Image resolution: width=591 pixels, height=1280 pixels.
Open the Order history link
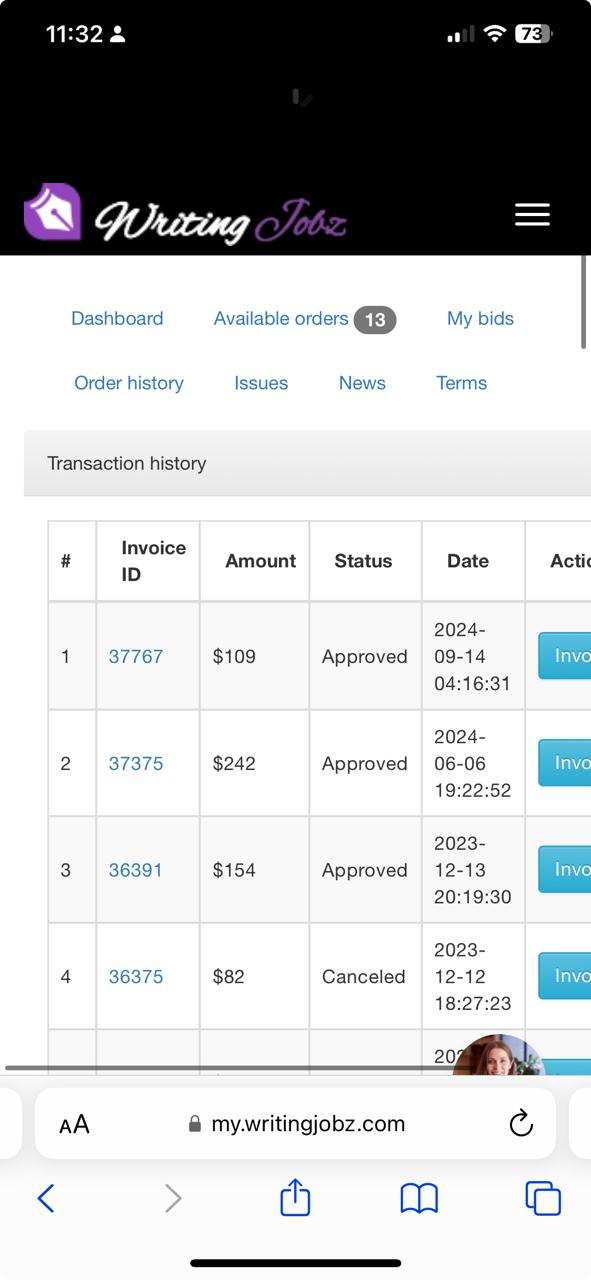(129, 383)
